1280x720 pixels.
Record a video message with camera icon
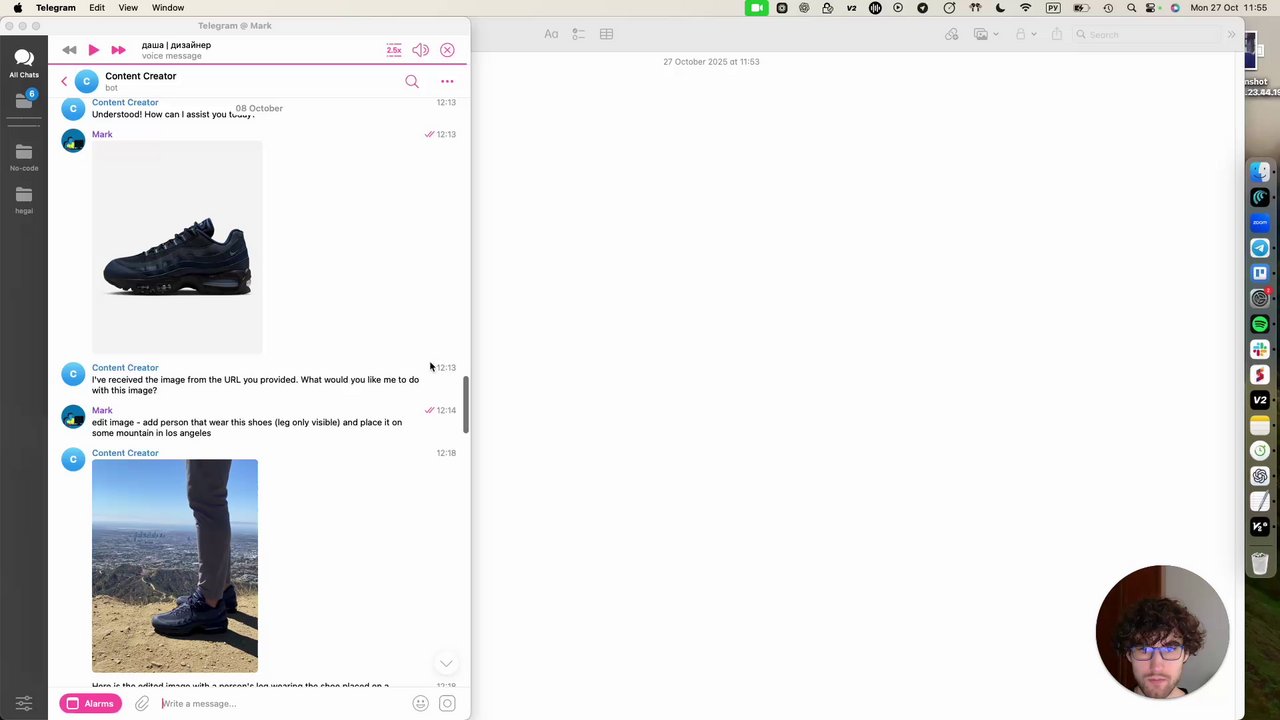point(447,704)
